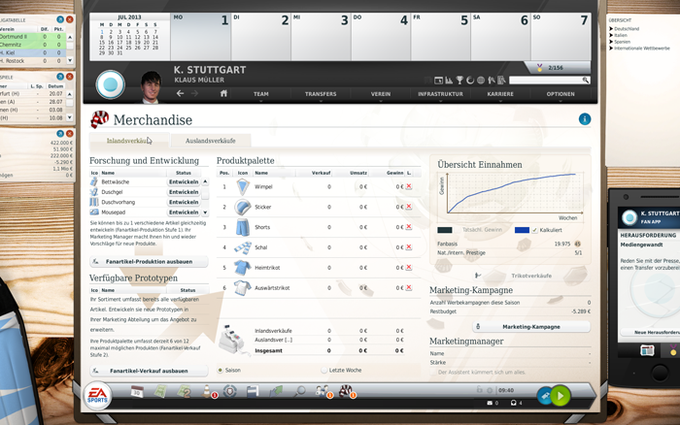Image resolution: width=680 pixels, height=425 pixels.
Task: Click the trophy icon in header toolbar
Action: point(459,80)
